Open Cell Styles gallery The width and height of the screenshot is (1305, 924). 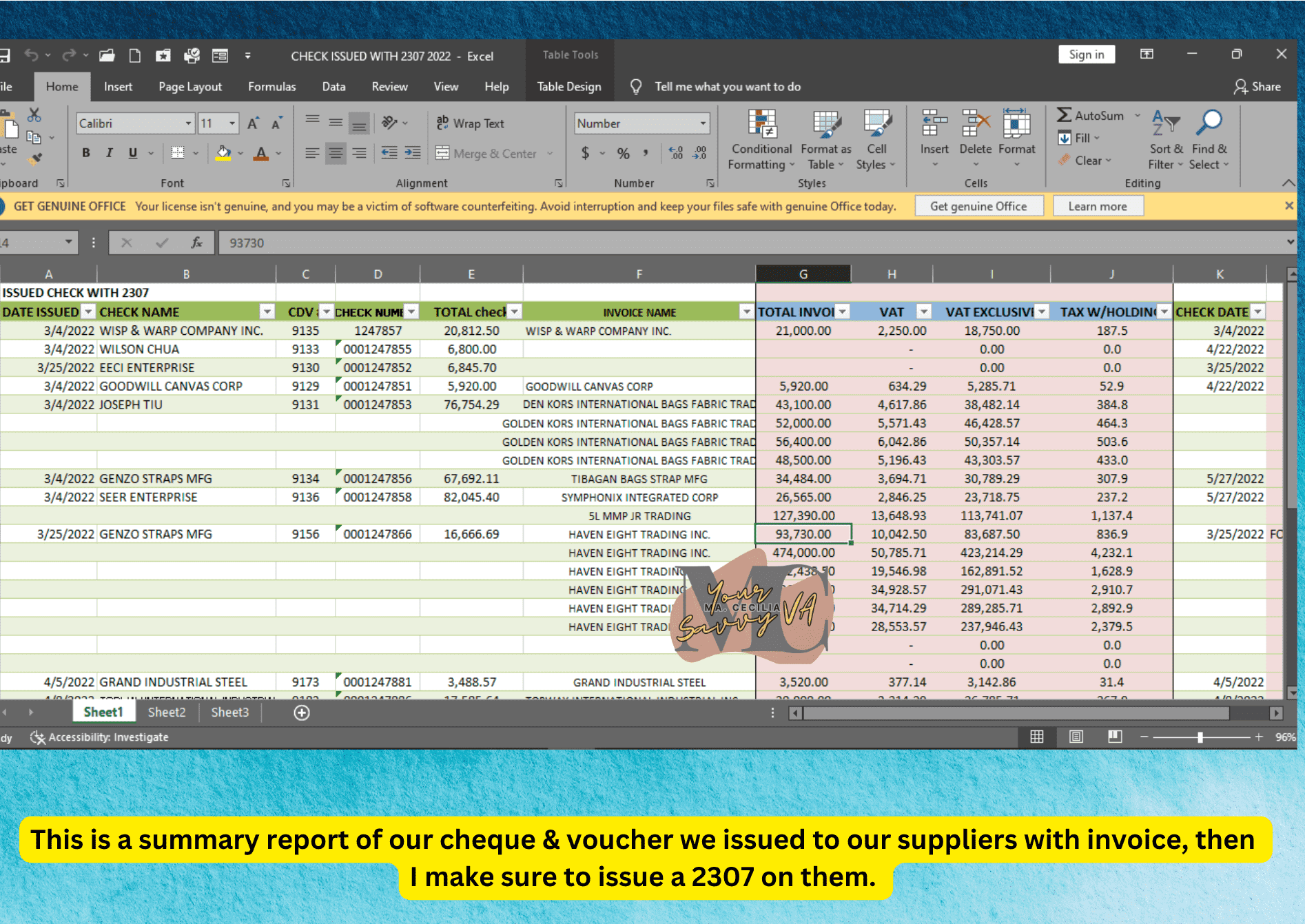[876, 140]
